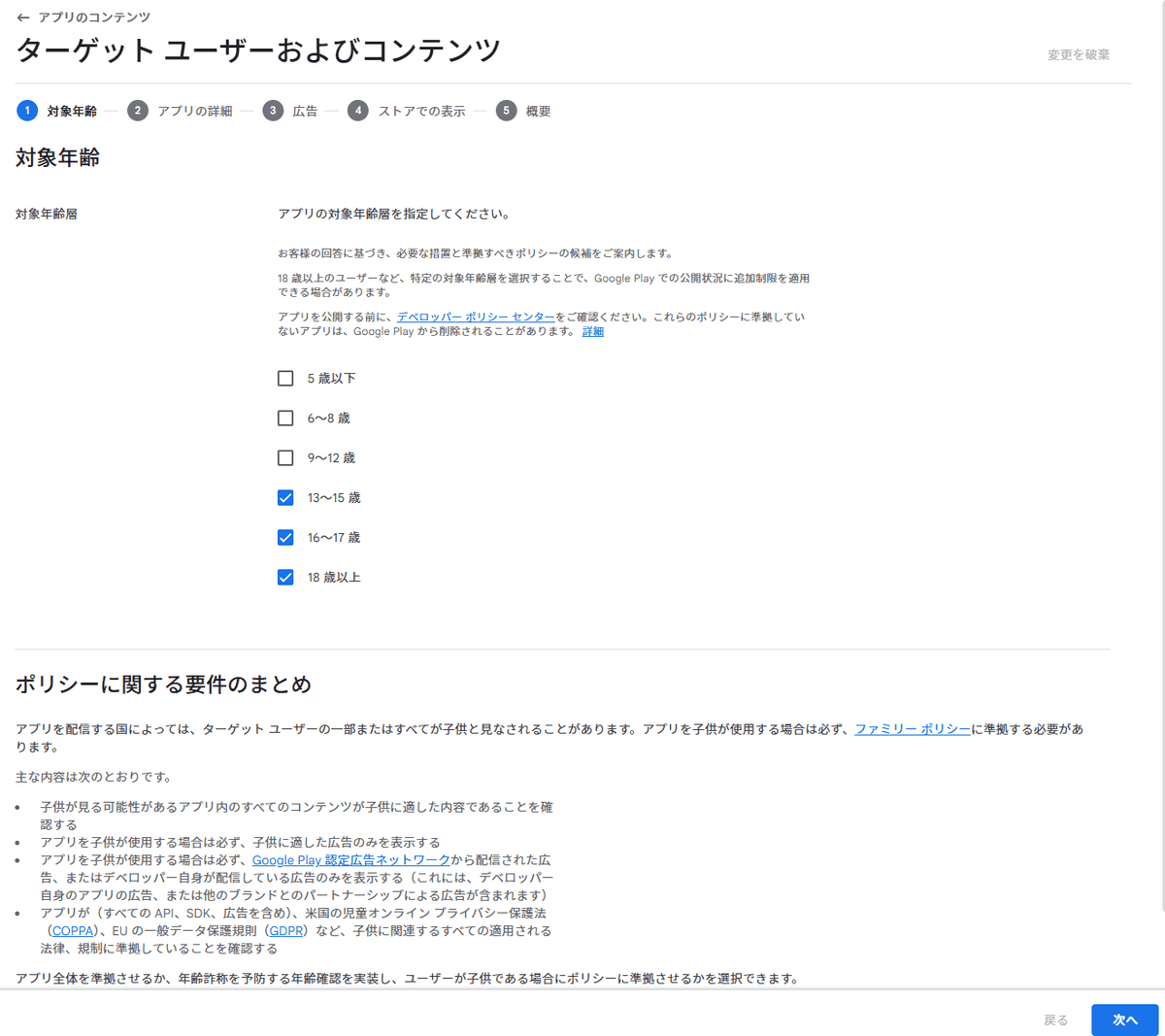Open the デベロッパー ポリシー センター link
Viewport: 1165px width, 1036px height.
(476, 317)
